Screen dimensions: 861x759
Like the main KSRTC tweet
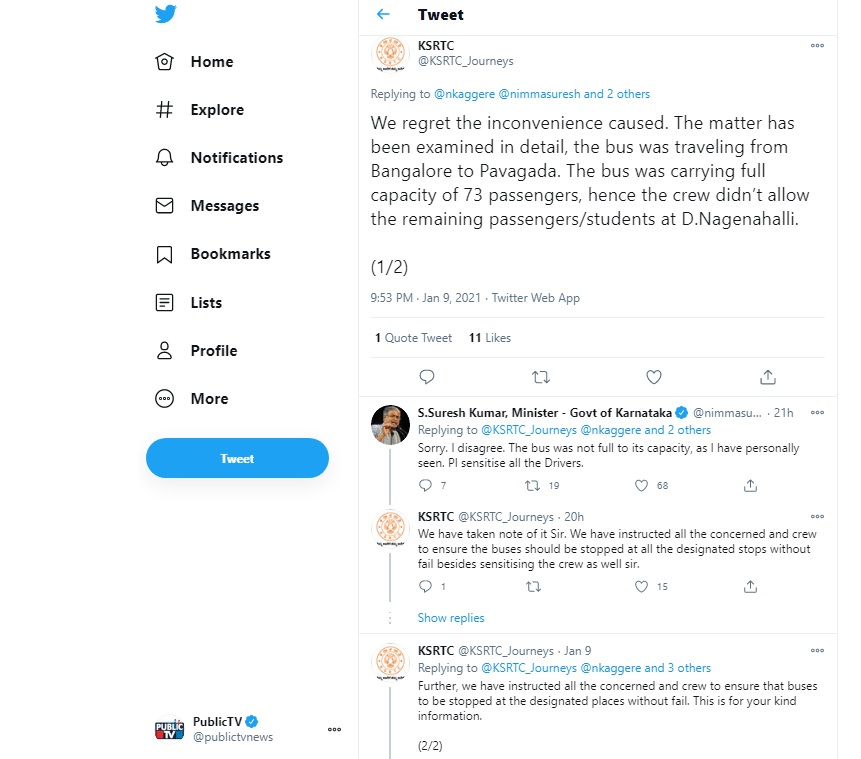click(x=653, y=377)
